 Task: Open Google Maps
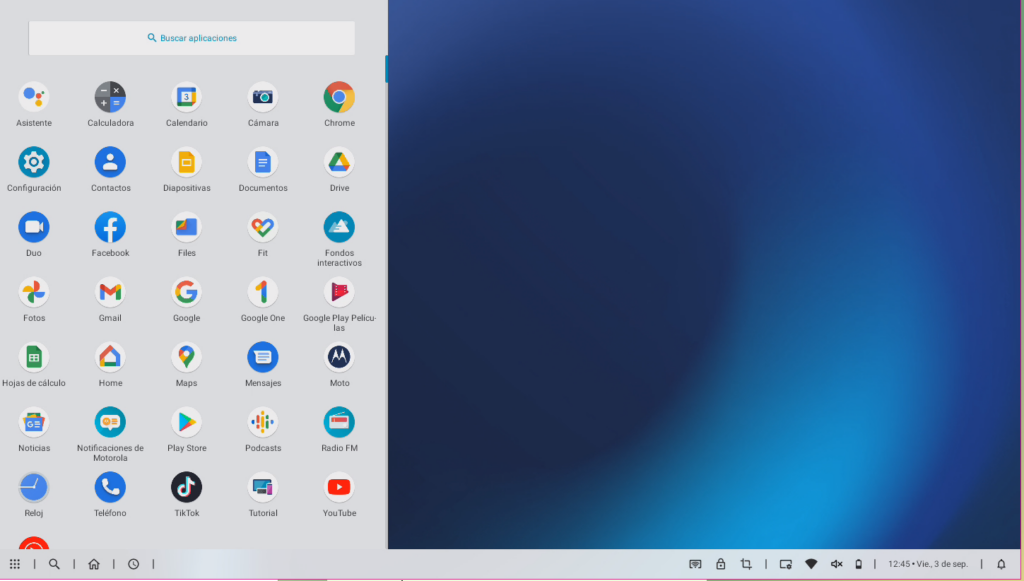[x=186, y=357]
